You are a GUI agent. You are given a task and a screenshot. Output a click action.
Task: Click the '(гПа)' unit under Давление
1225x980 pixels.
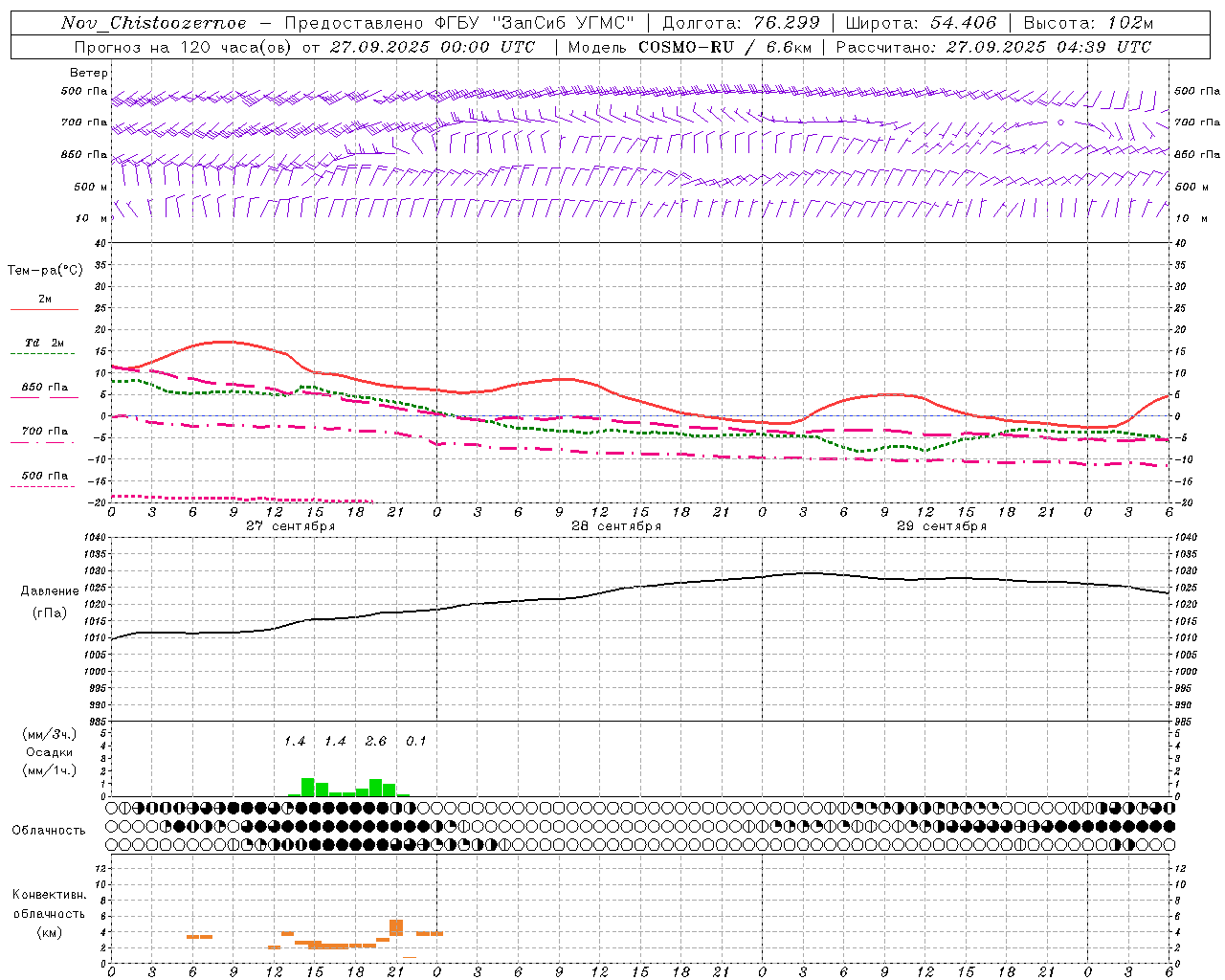[50, 612]
